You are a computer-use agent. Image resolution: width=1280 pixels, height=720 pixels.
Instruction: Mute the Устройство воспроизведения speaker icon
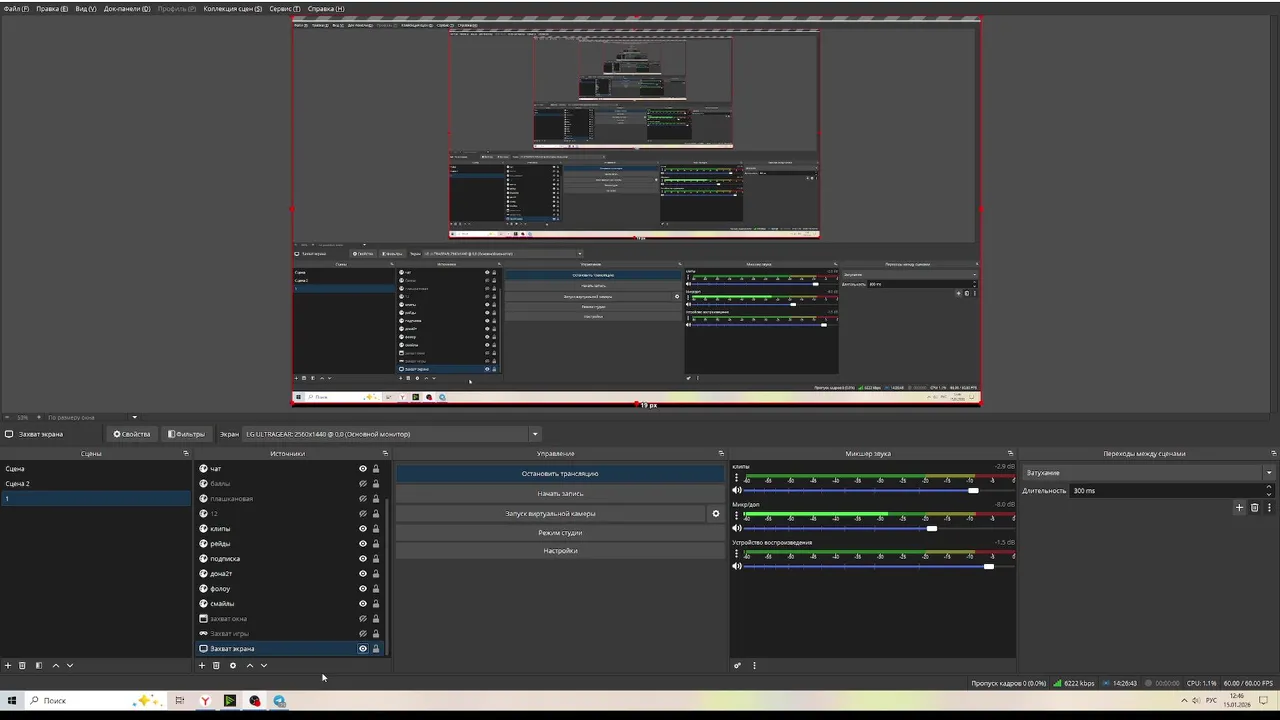pos(737,566)
